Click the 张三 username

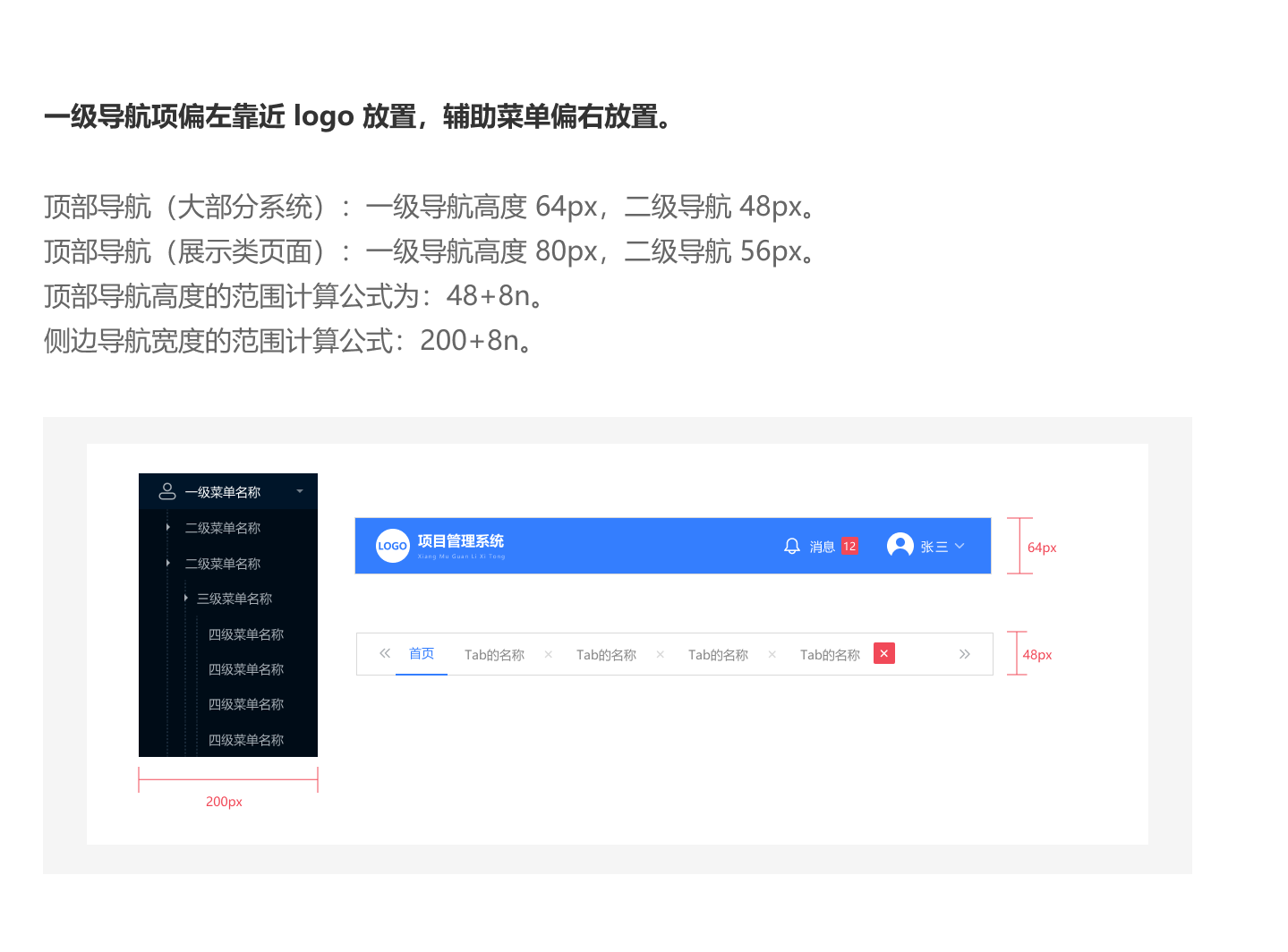click(934, 547)
